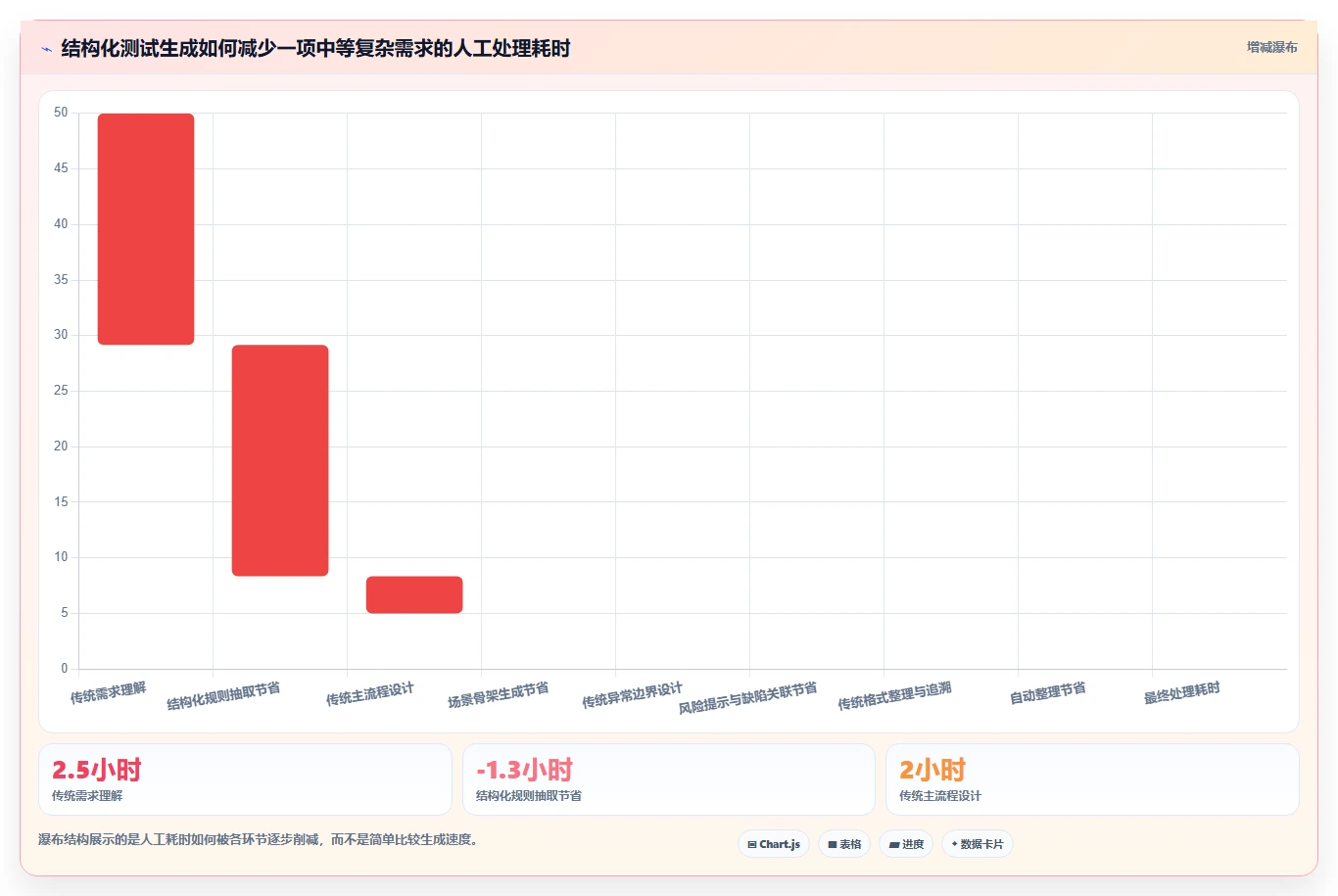Click the 增减瀑布 label in header
1338x896 pixels.
pyautogui.click(x=1271, y=47)
